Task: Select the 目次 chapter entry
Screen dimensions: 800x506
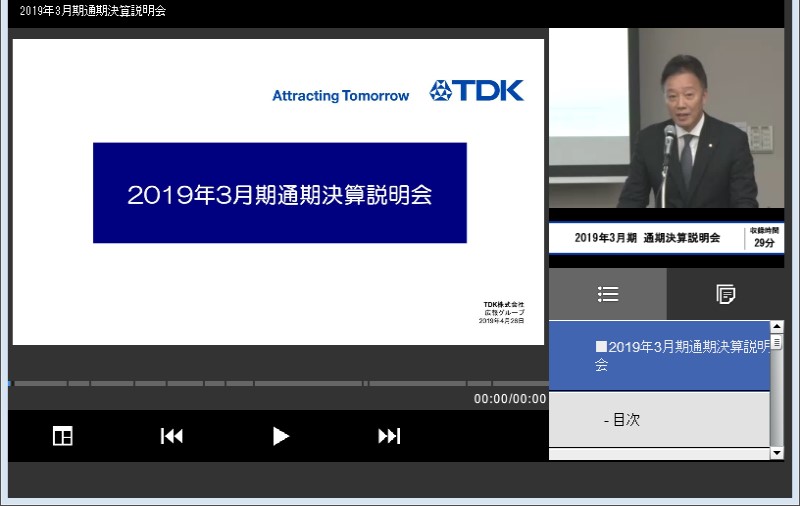Action: tap(659, 420)
